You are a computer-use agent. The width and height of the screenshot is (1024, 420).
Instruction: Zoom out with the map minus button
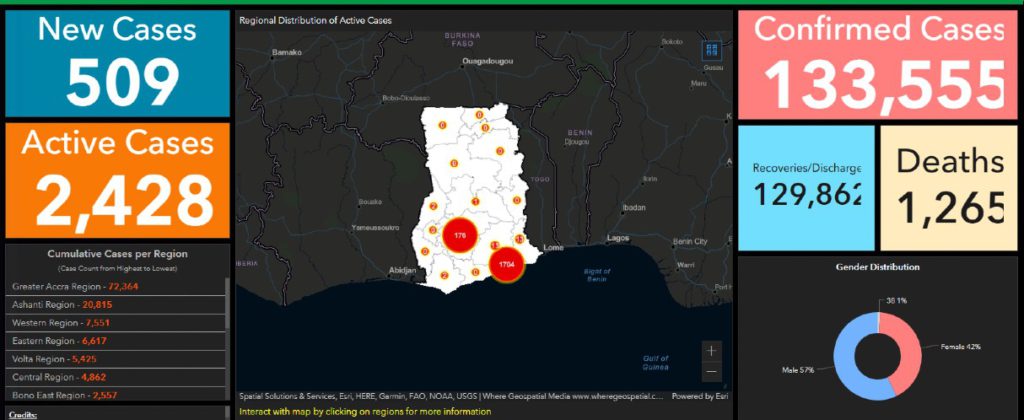click(x=711, y=372)
